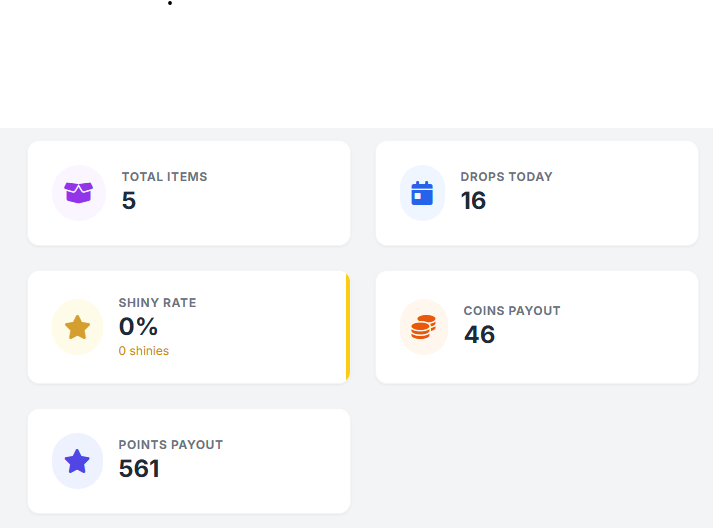Viewport: 713px width, 528px height.
Task: Open the Coins Payout stat card
Action: [x=620, y=327]
